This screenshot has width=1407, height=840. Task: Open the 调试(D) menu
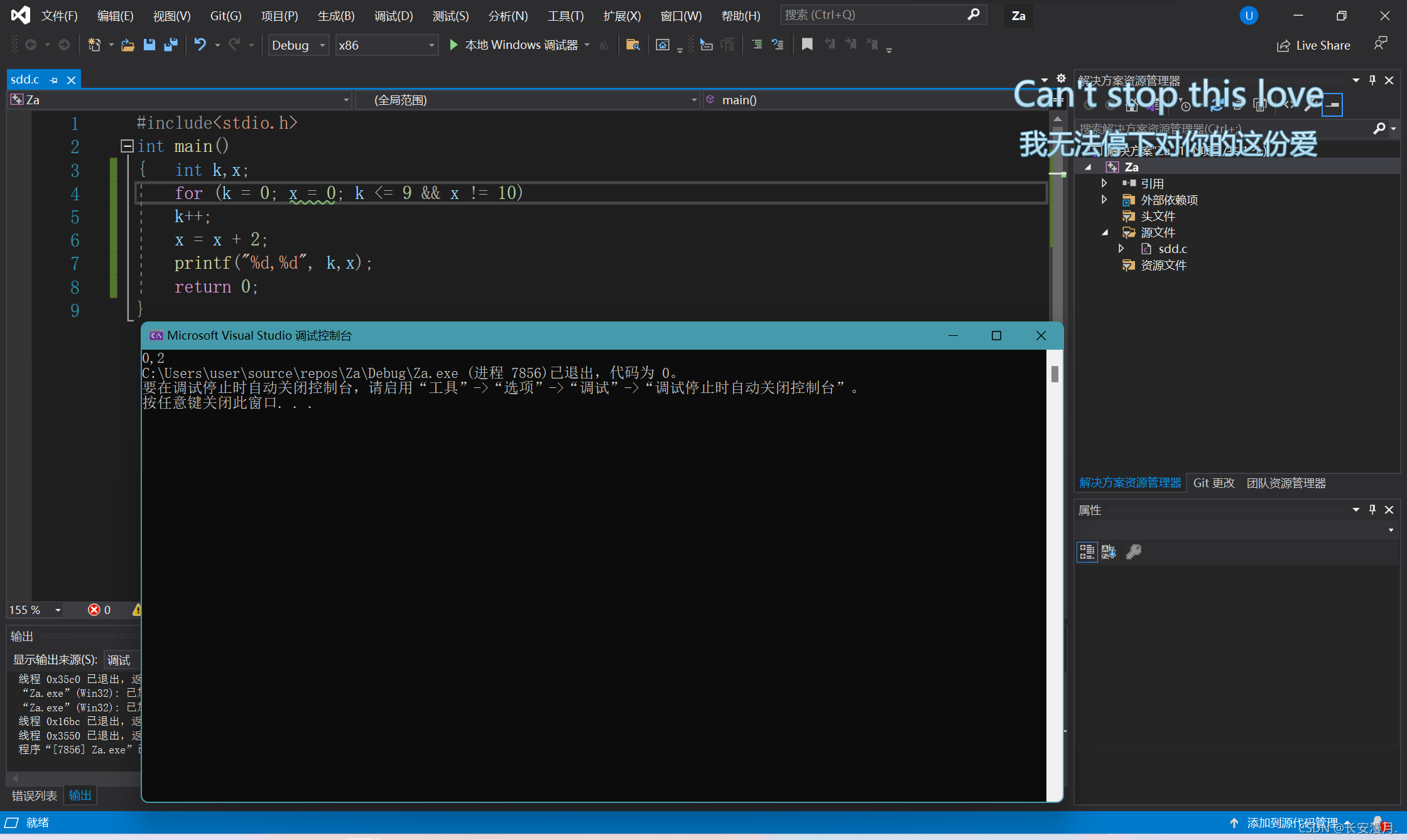pyautogui.click(x=393, y=16)
